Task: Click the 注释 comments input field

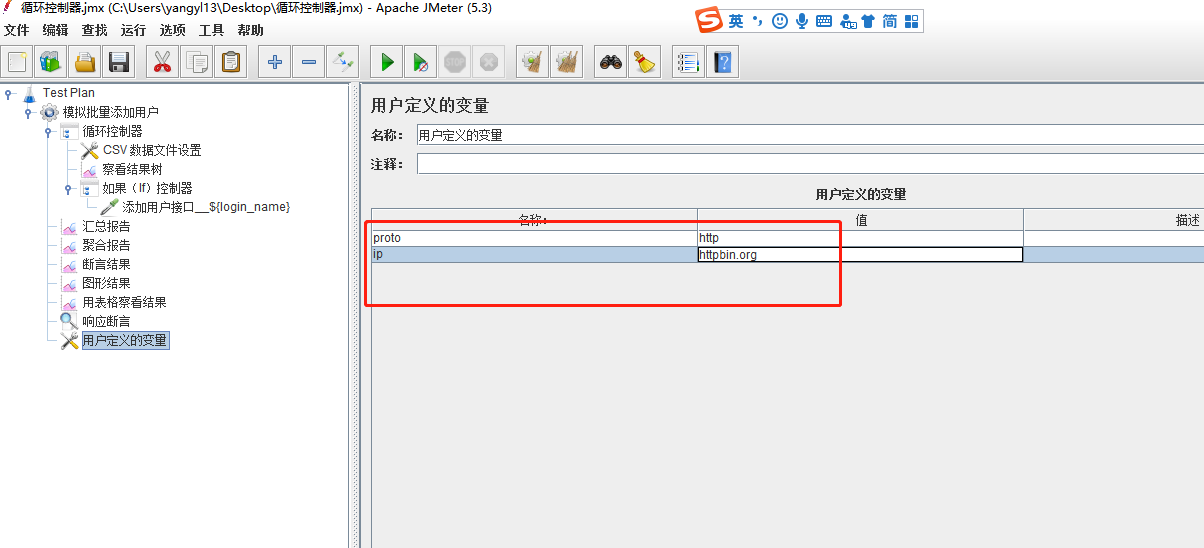Action: 810,163
